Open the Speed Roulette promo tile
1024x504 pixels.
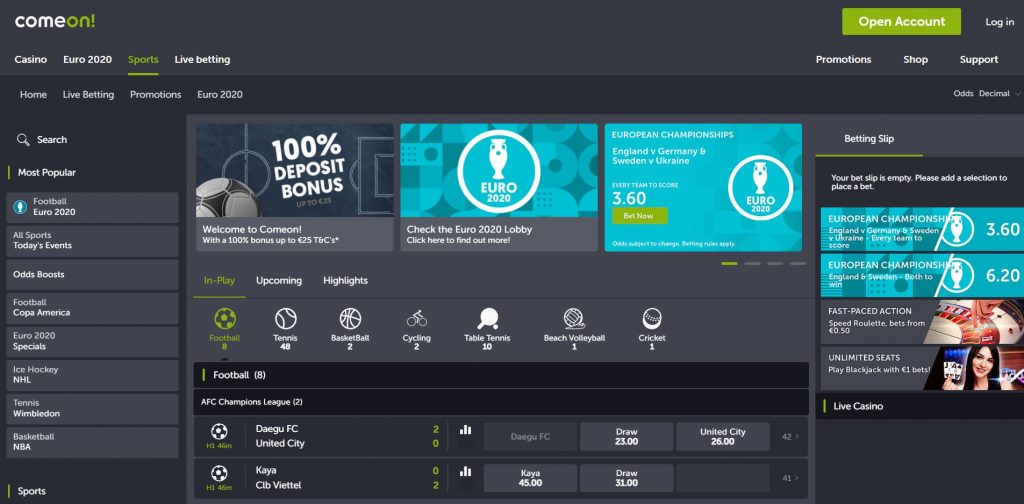point(922,322)
